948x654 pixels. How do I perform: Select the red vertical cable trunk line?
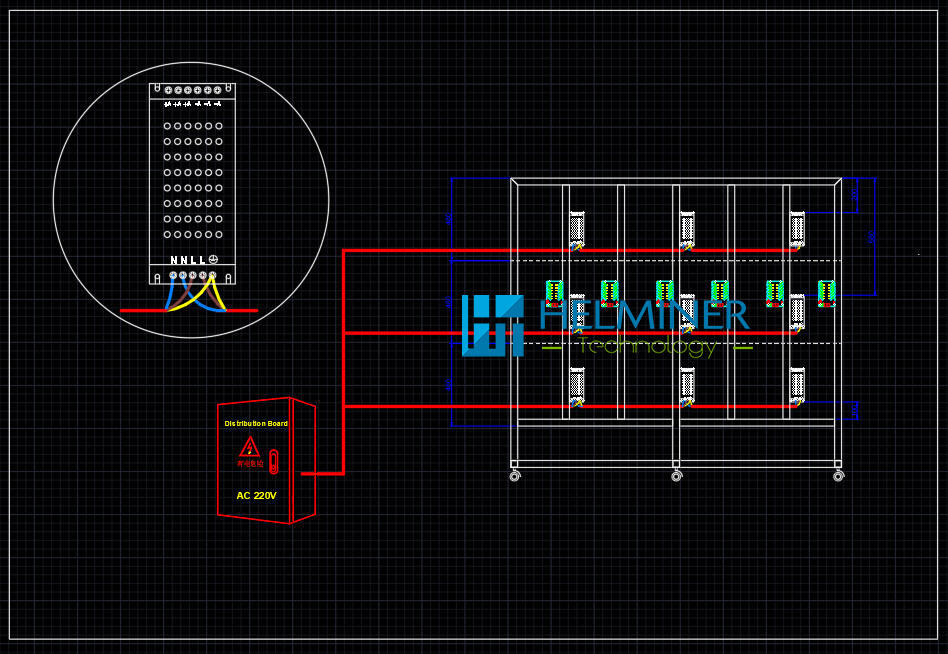point(343,360)
